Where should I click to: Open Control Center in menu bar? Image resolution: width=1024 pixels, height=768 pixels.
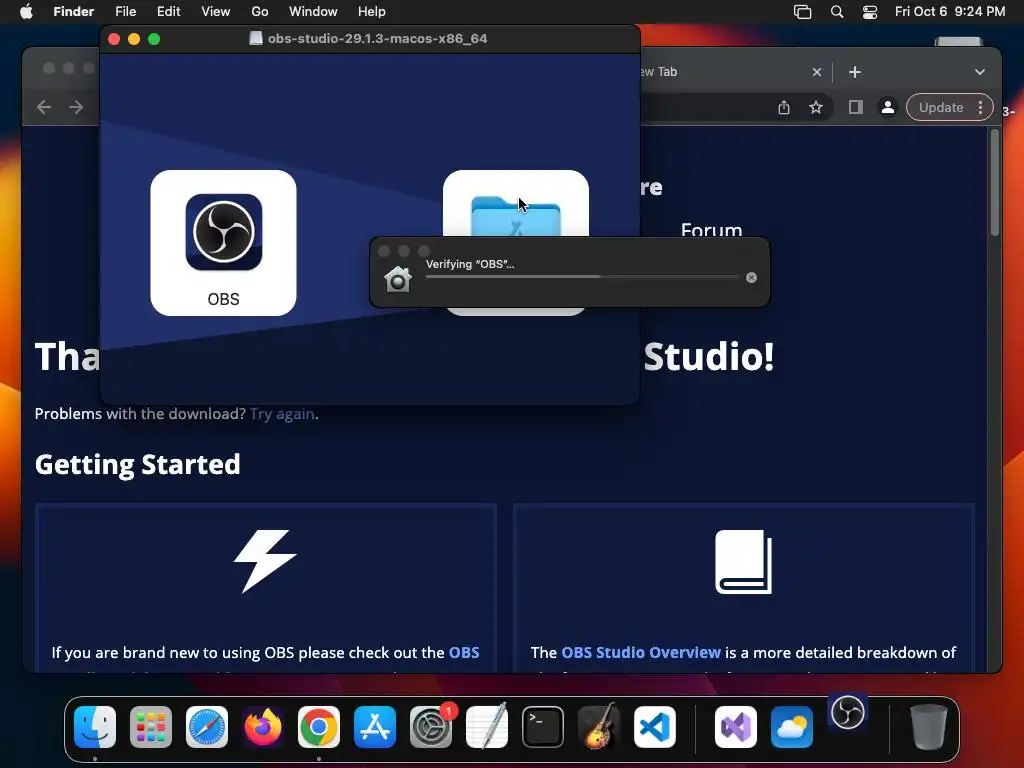tap(870, 12)
